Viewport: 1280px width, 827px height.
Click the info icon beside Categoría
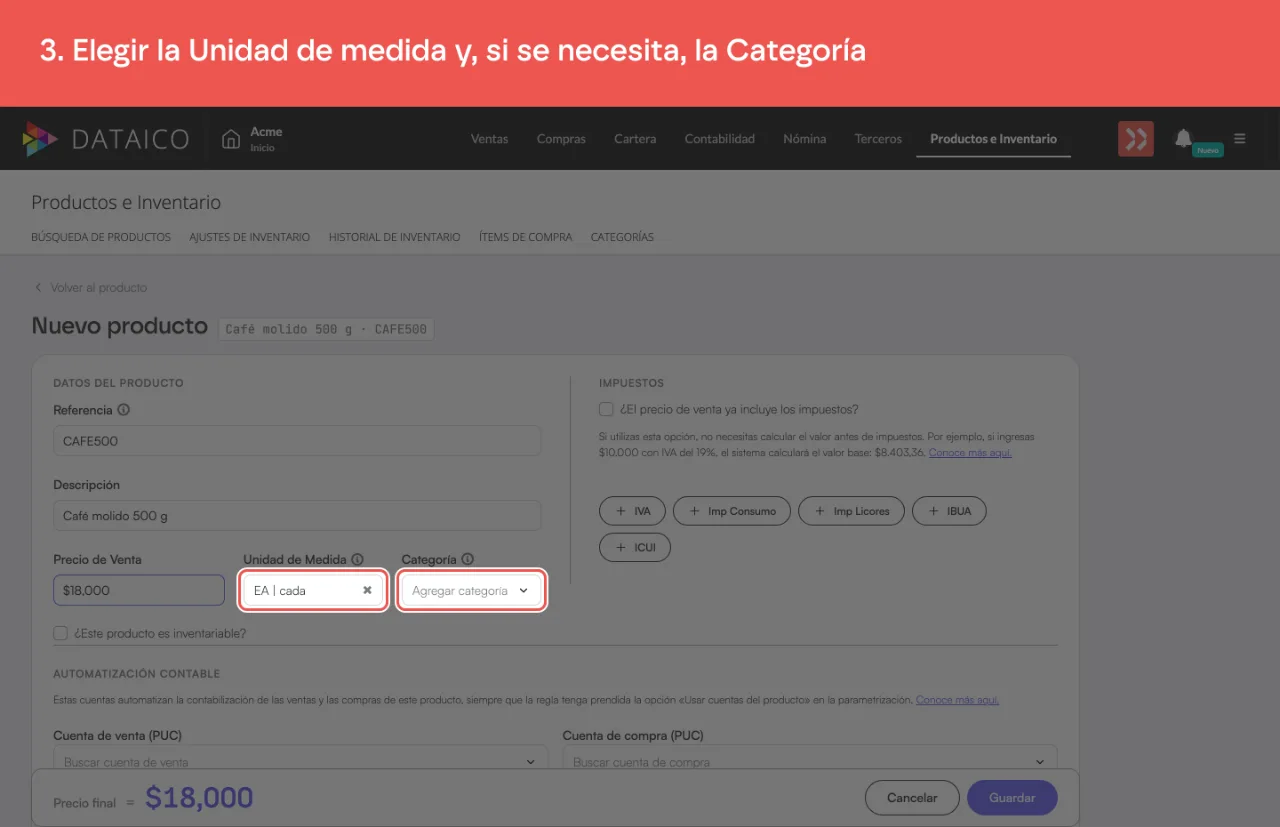point(467,560)
